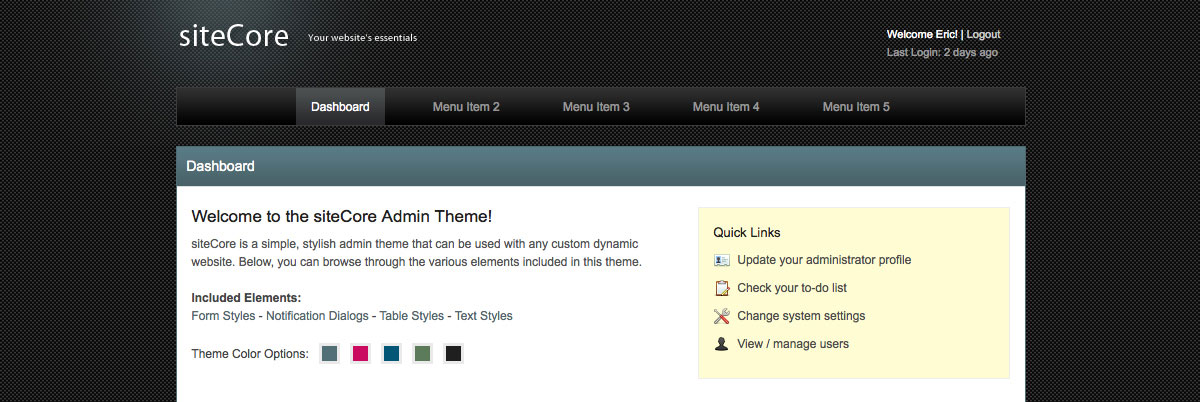Open the Text Styles link
Viewport: 1200px width, 402px height.
(x=483, y=316)
